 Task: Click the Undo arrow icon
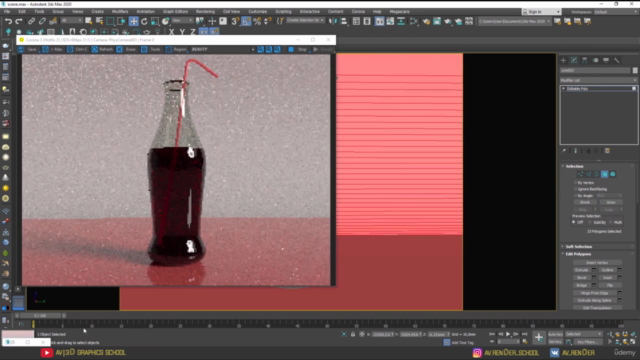tap(8, 21)
